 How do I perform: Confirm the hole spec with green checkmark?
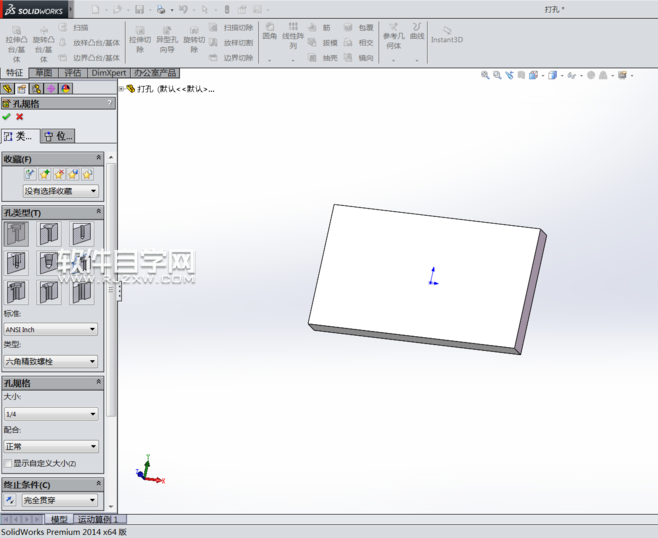point(6,117)
